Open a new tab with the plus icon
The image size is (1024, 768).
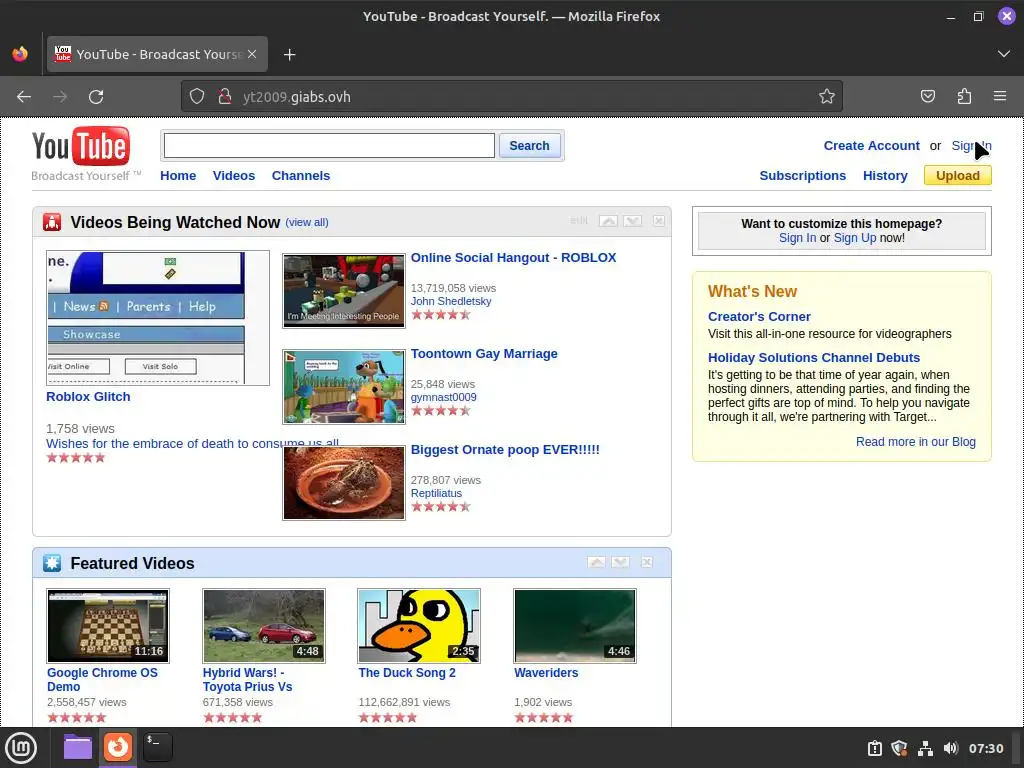point(290,54)
